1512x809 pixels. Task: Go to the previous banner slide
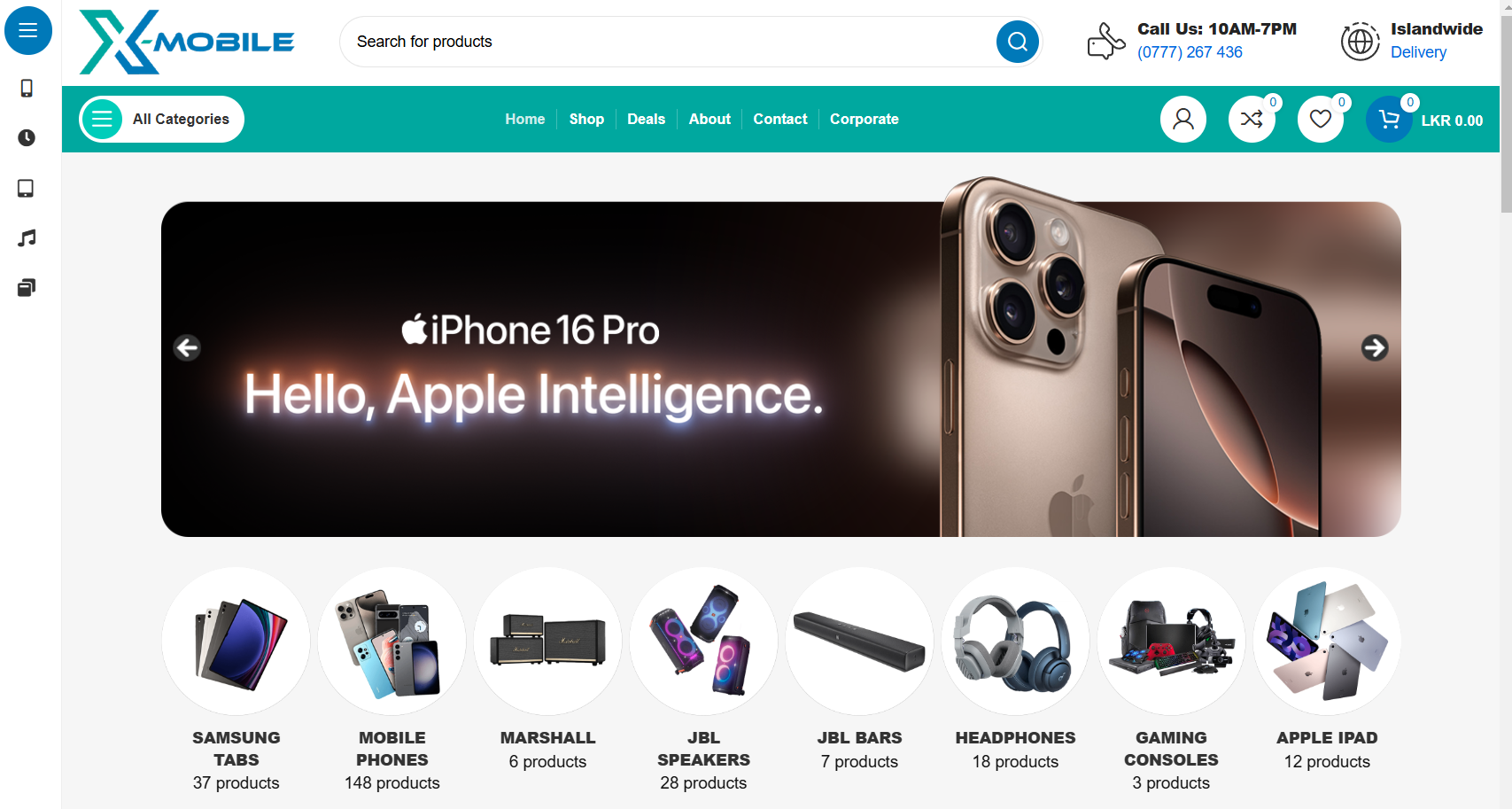click(187, 347)
